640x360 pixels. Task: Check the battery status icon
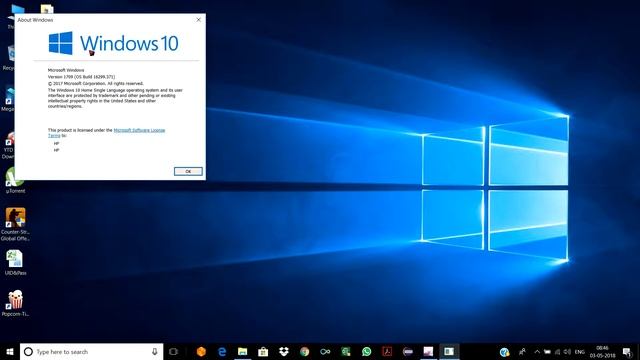click(x=547, y=351)
